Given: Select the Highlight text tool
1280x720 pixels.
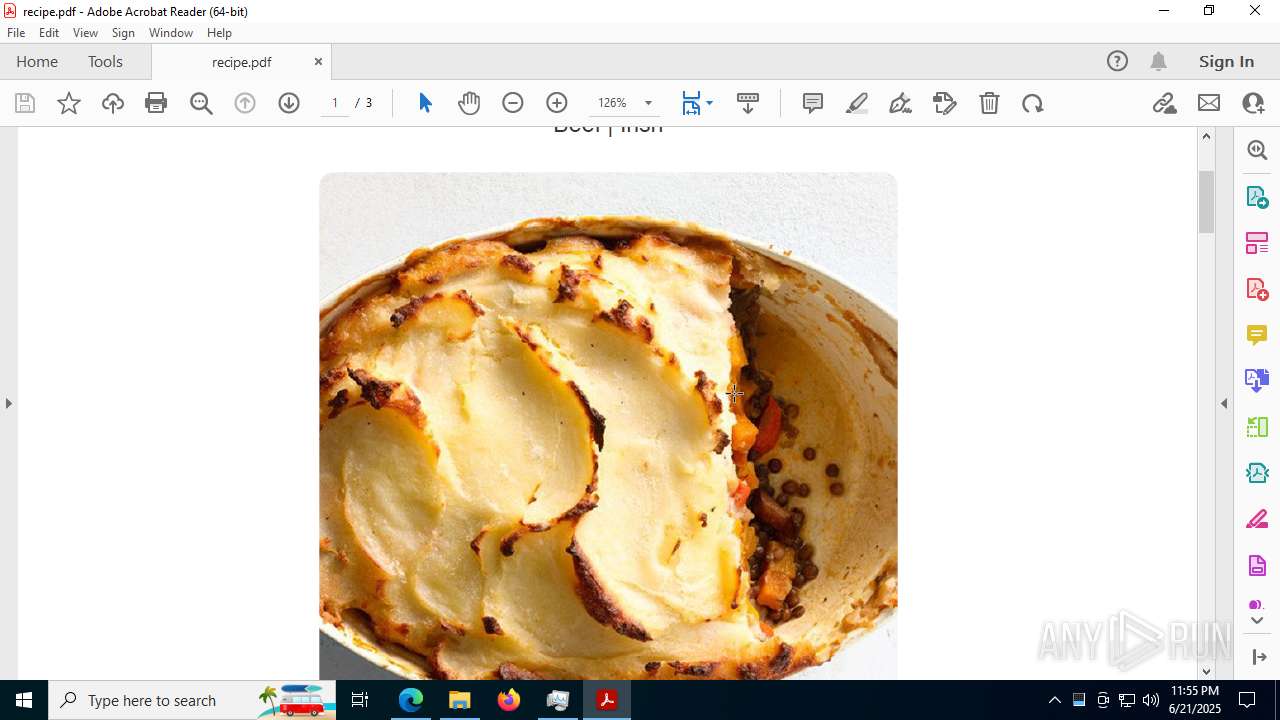Looking at the screenshot, I should click(857, 103).
